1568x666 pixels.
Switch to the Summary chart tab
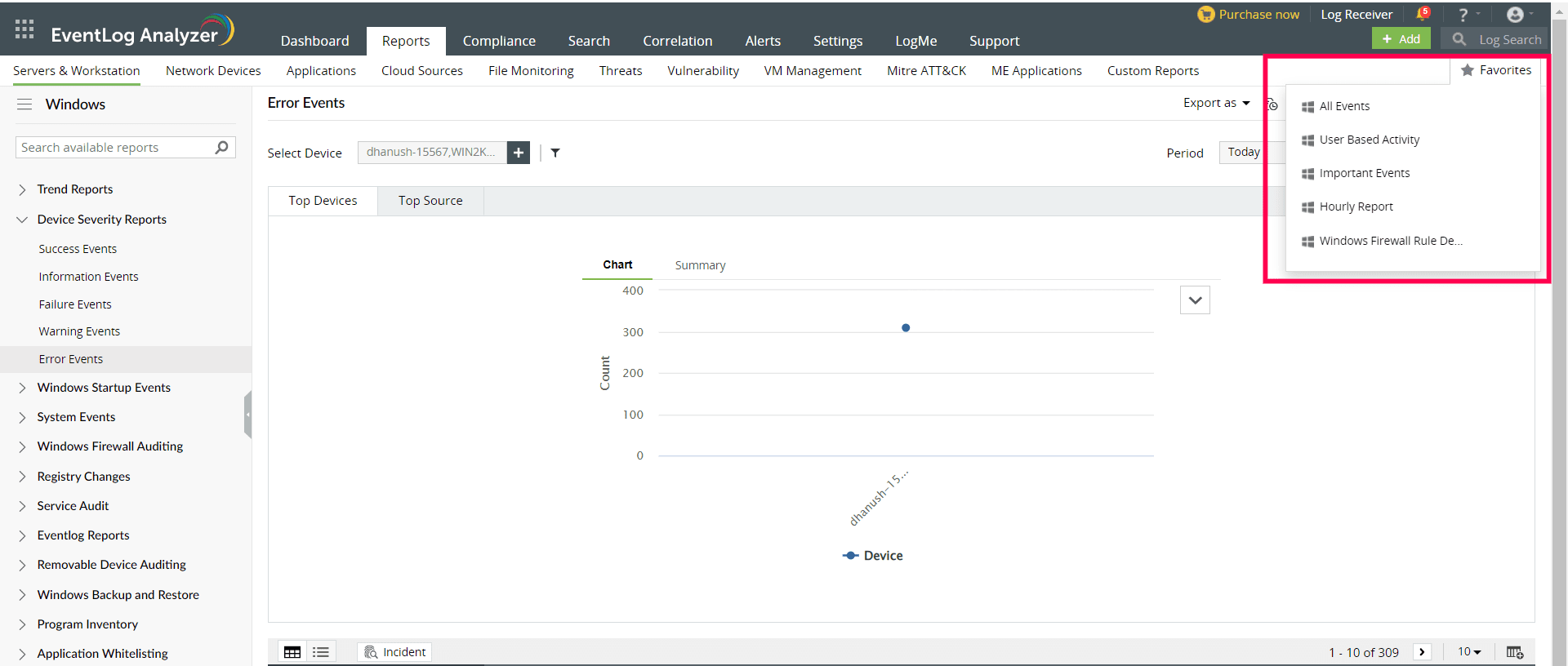coord(700,265)
